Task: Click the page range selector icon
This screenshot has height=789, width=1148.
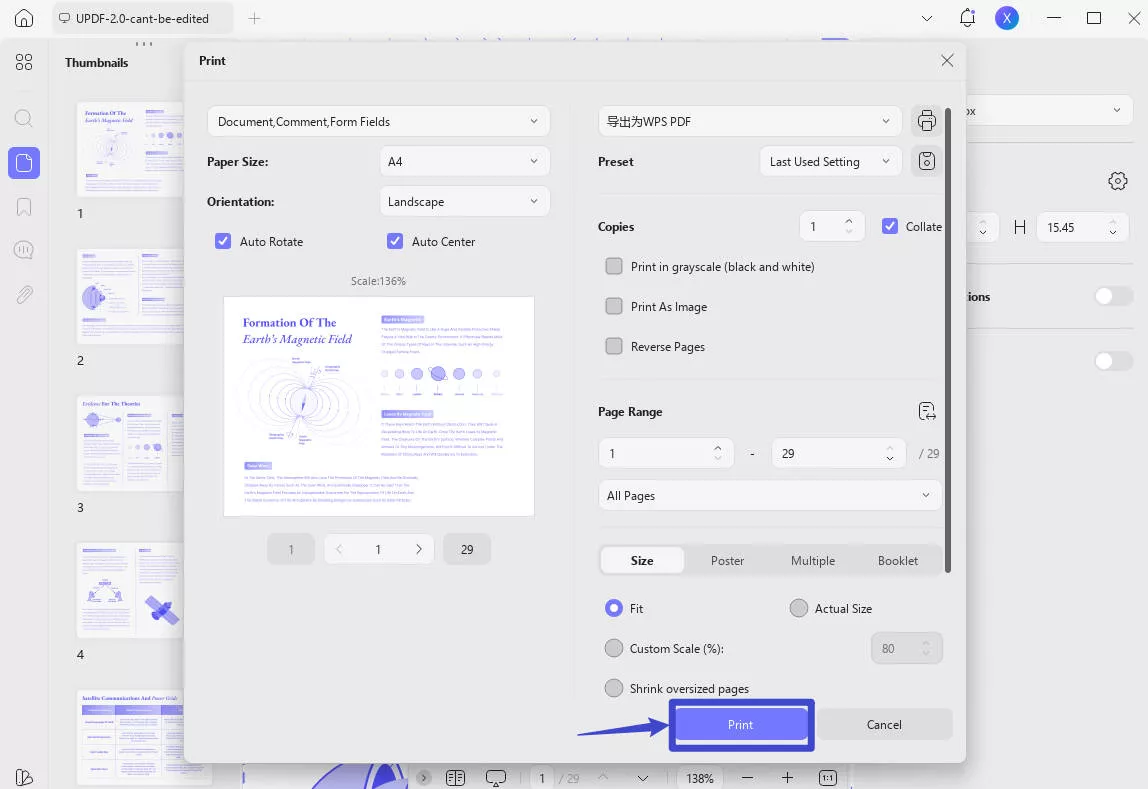Action: pos(926,410)
